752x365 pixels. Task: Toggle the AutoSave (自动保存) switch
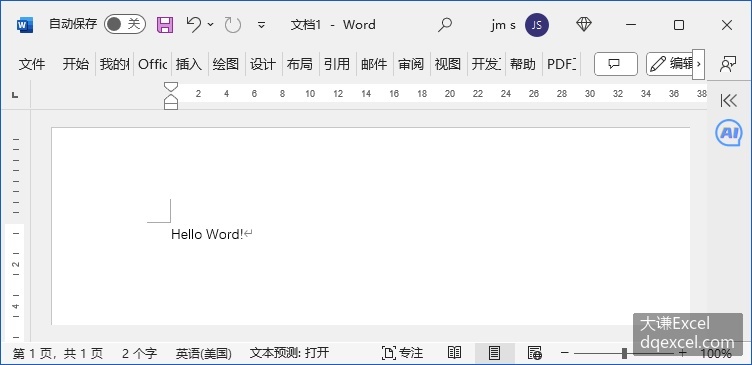coord(125,24)
